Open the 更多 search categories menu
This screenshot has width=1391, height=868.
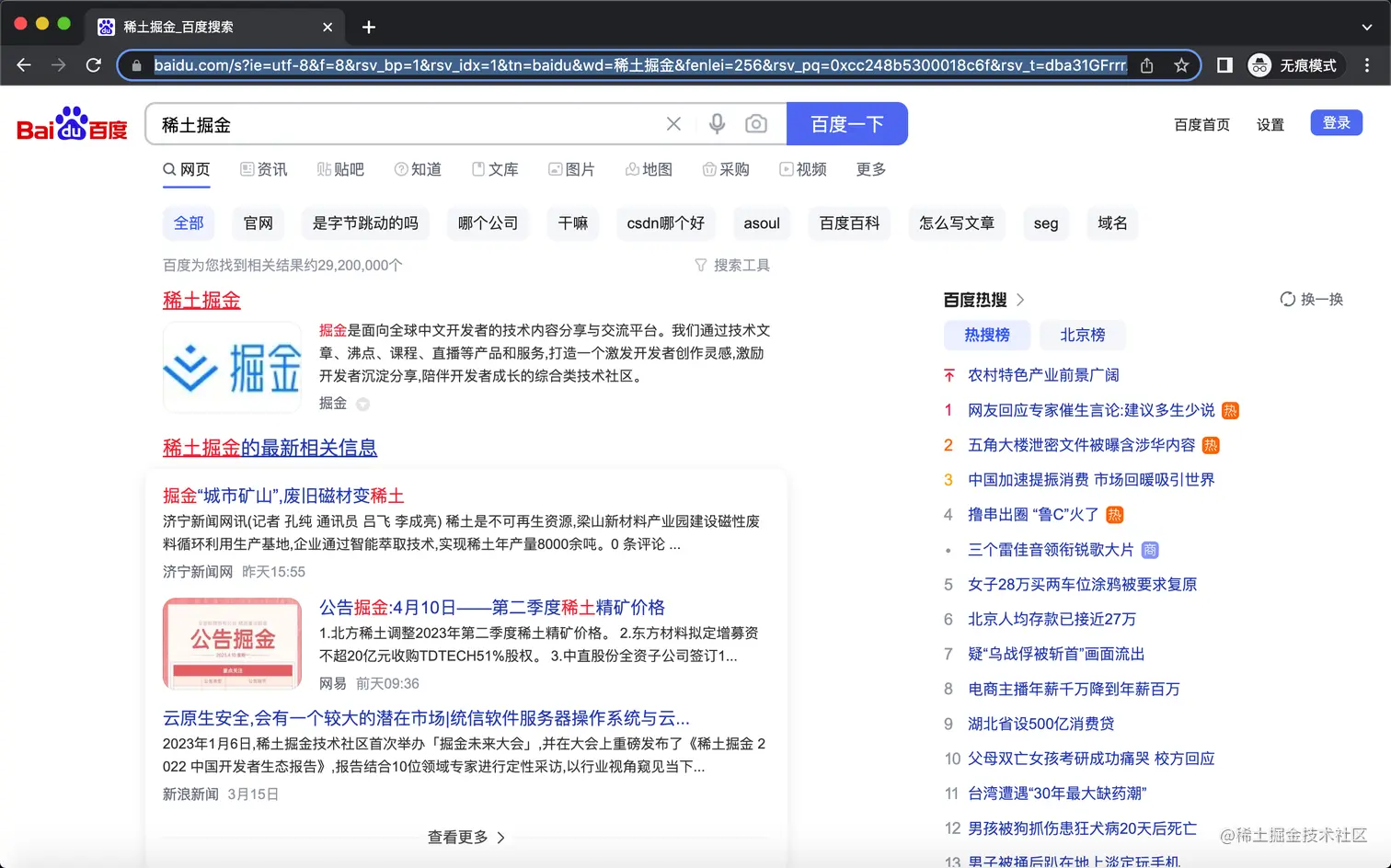(x=871, y=169)
